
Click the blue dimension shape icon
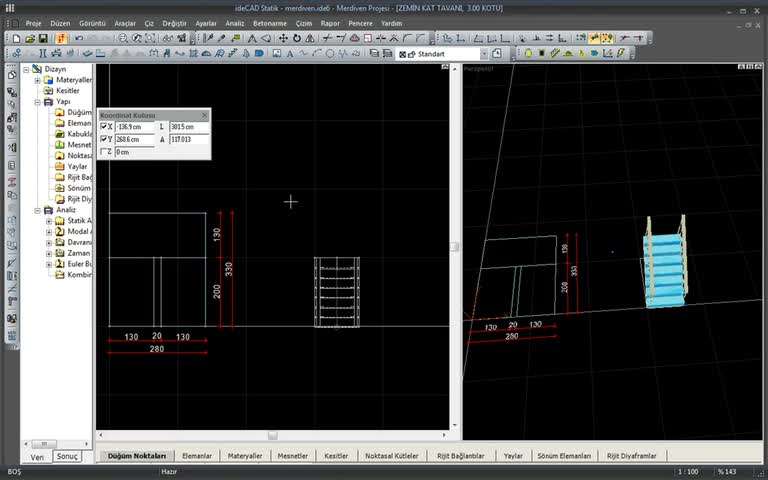click(259, 53)
